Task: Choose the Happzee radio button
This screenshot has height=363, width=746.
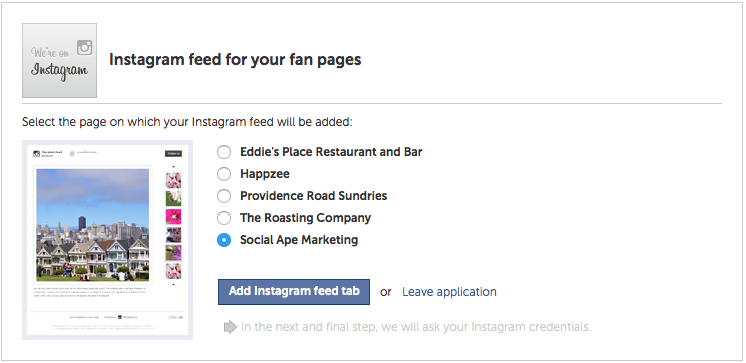Action: (x=224, y=174)
